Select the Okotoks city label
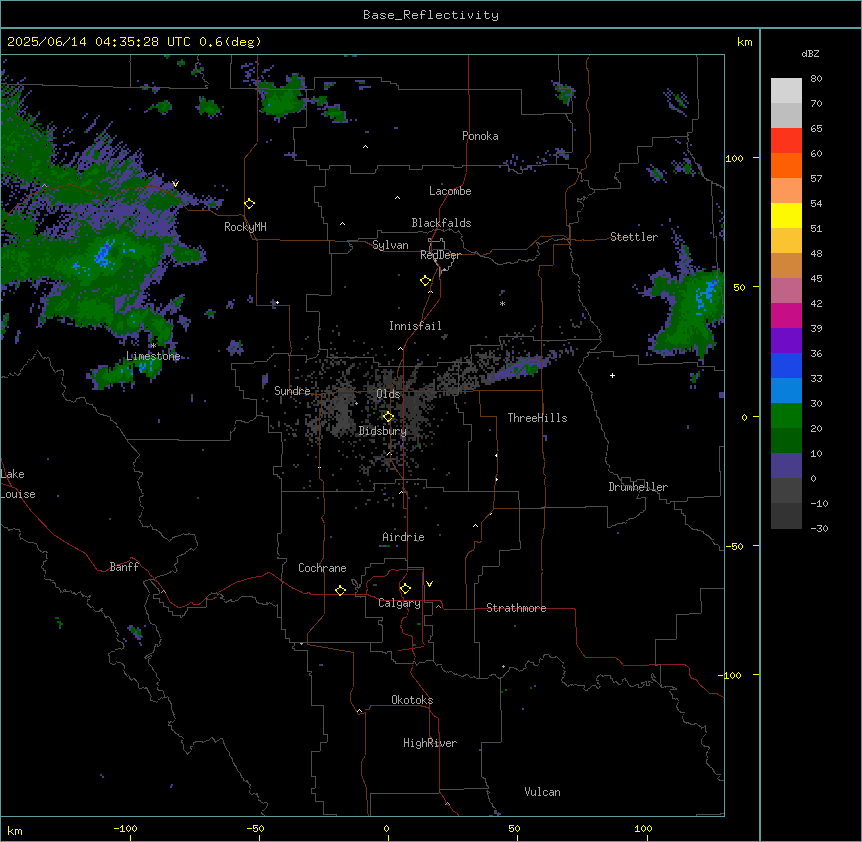862x842 pixels. coord(412,700)
